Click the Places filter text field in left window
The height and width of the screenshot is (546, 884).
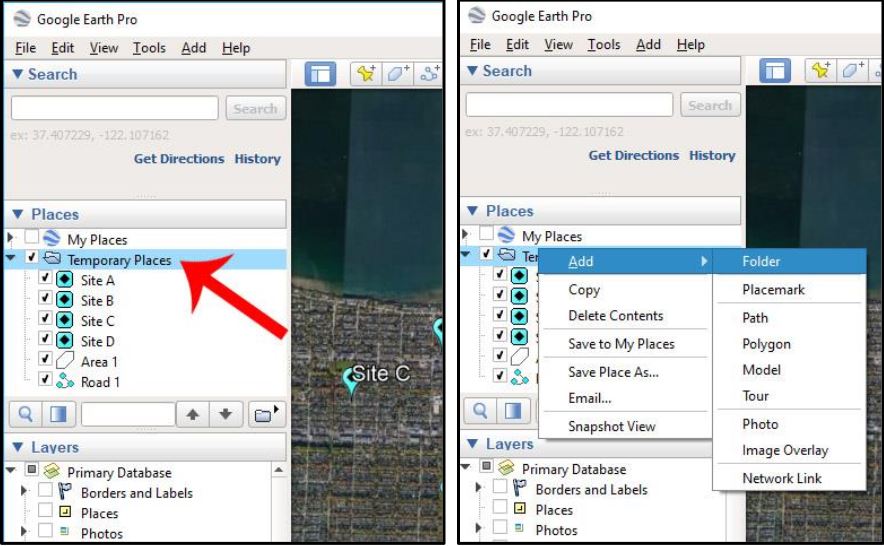point(128,415)
